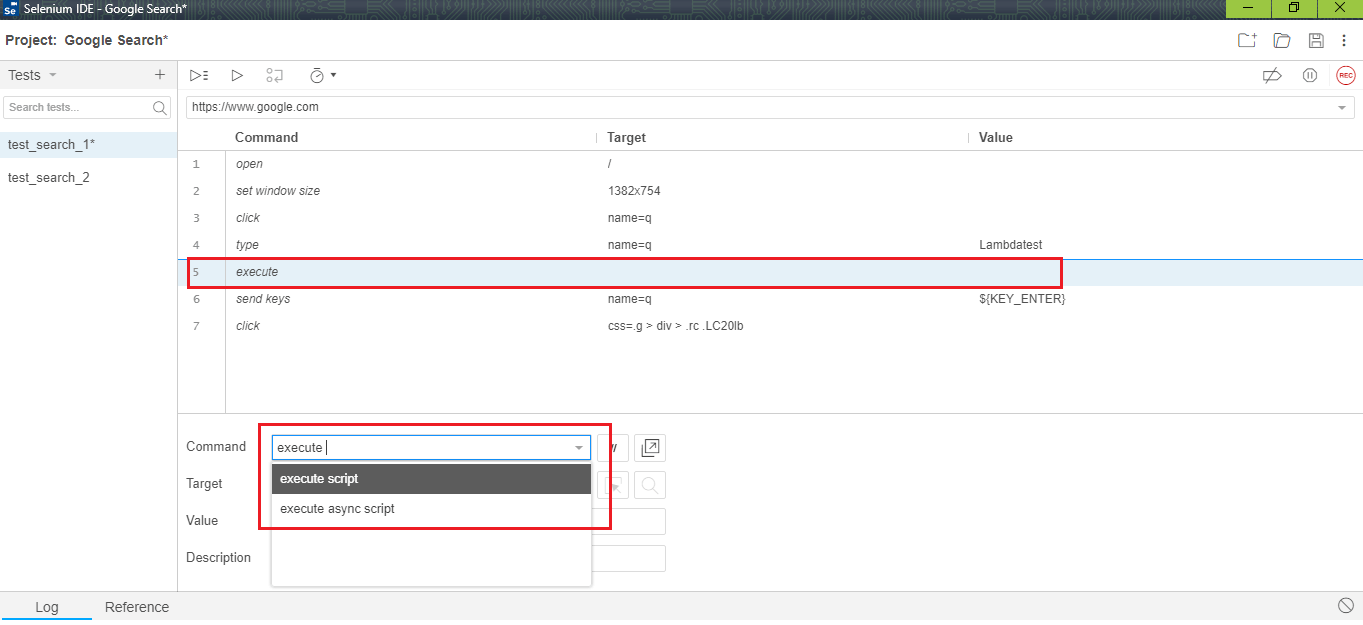Image resolution: width=1363 pixels, height=625 pixels.
Task: Click the create new project icon
Action: [1246, 40]
